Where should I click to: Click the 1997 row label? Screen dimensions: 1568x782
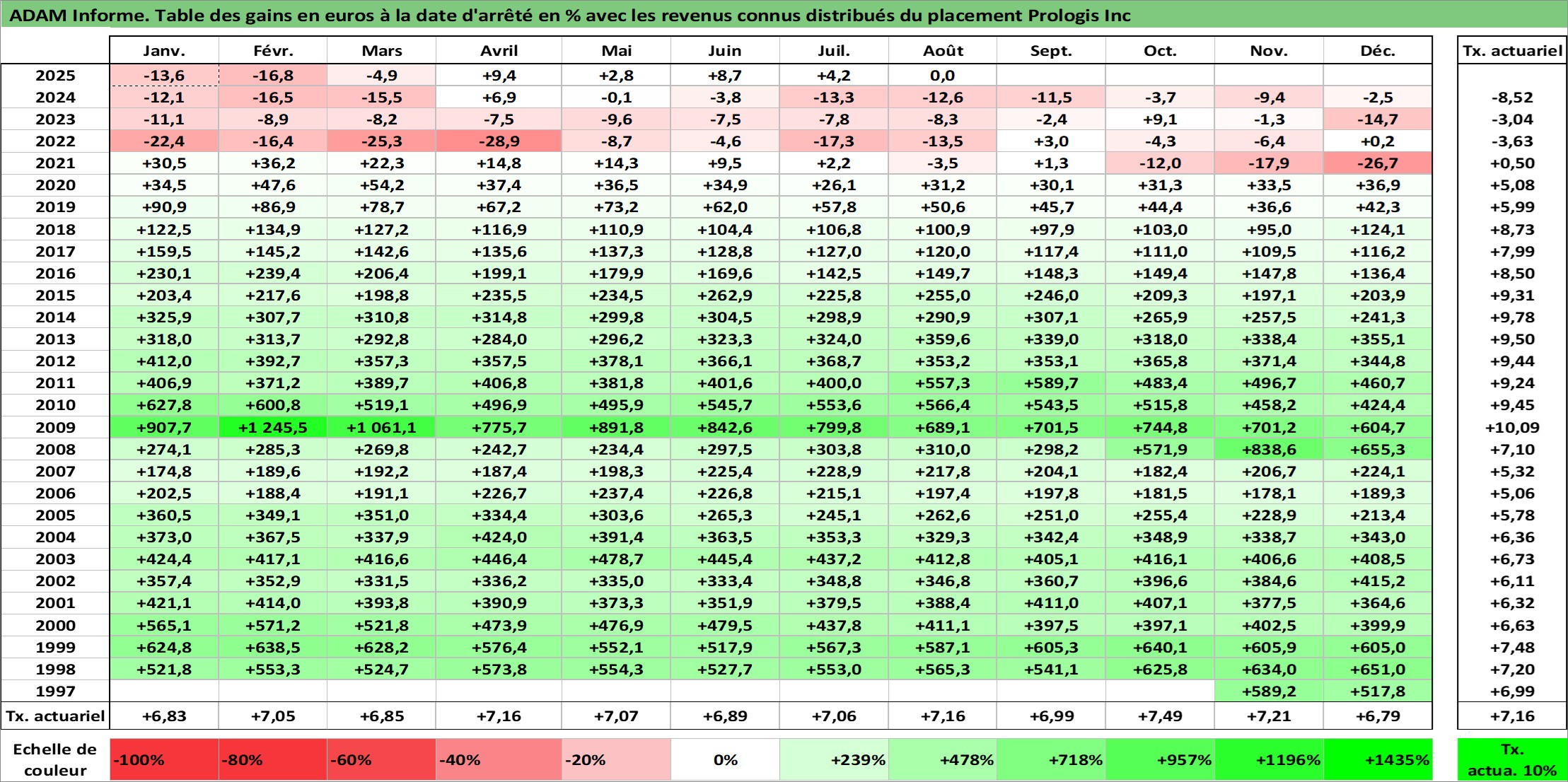point(55,691)
